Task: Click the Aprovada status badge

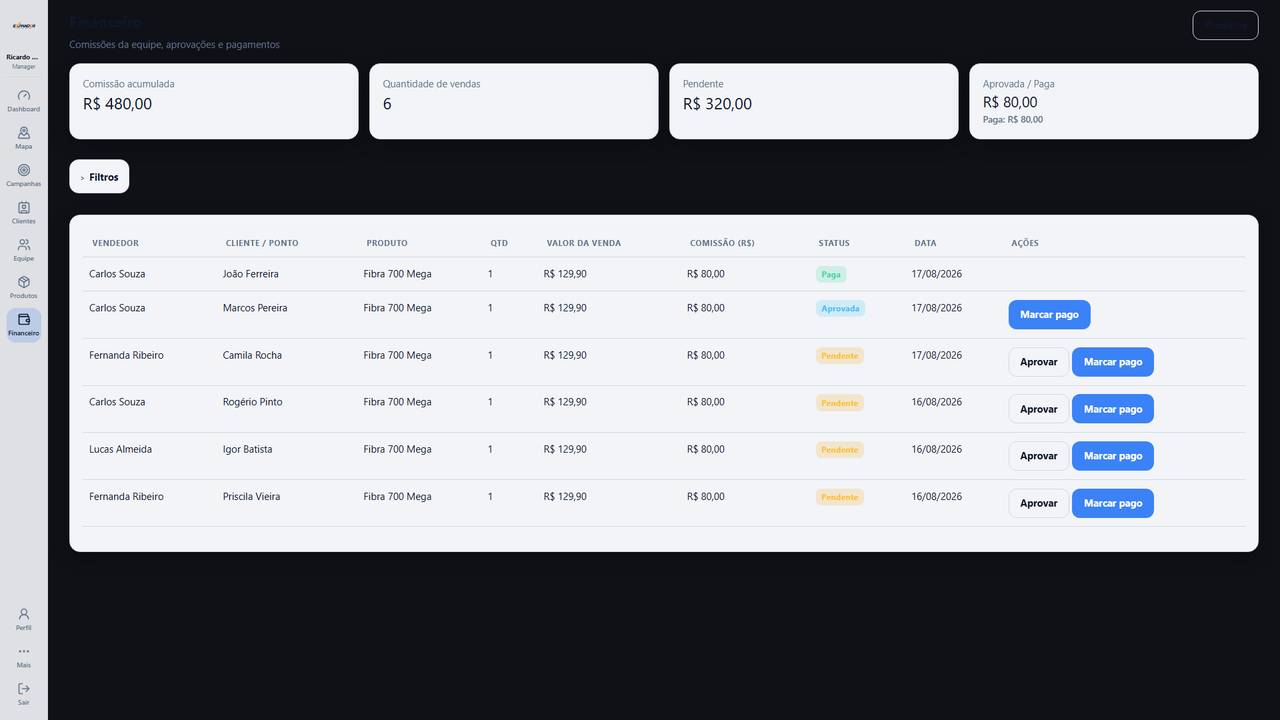Action: coord(840,308)
